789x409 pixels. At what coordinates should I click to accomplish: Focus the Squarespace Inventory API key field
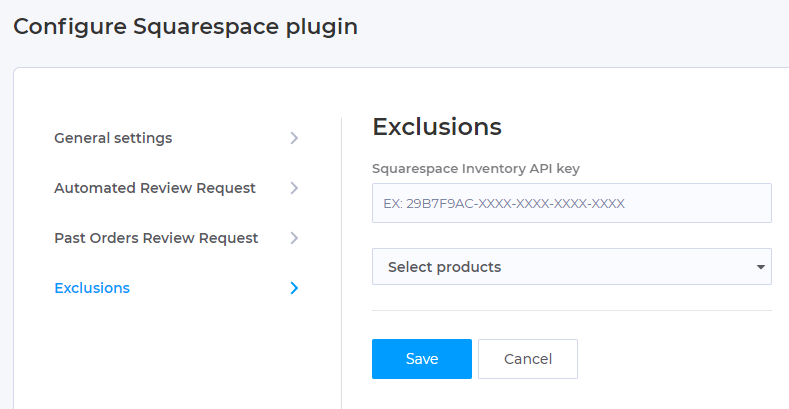tap(572, 203)
